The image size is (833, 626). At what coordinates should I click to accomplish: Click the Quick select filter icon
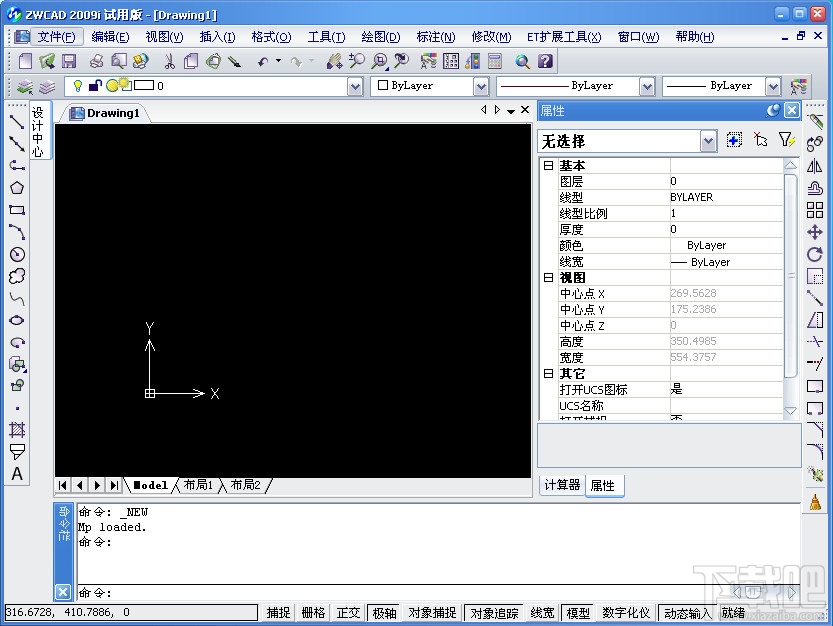[x=786, y=140]
